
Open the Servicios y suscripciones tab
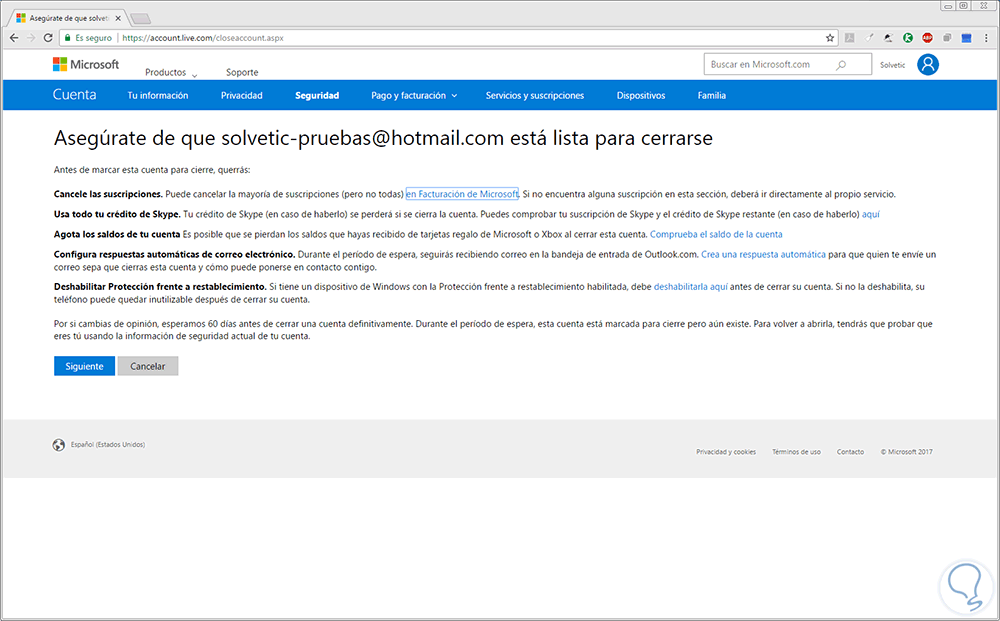534,96
